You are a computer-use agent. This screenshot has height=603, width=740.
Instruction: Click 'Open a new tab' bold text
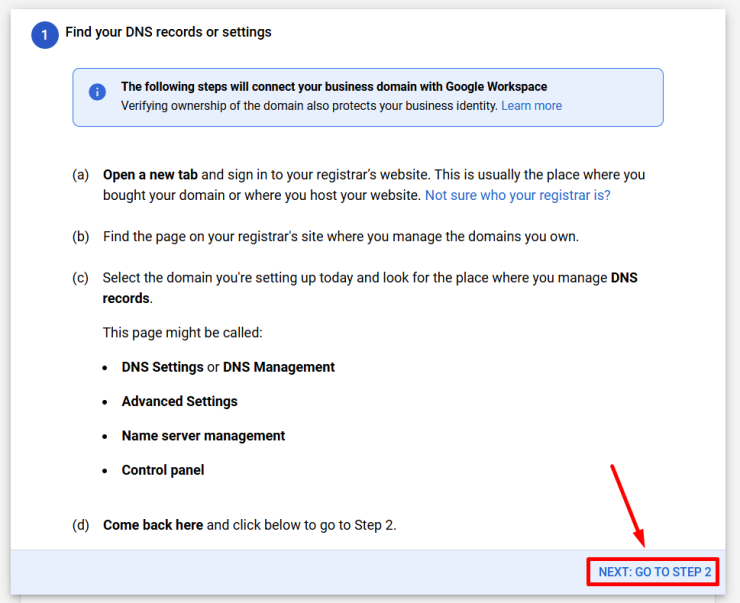[150, 175]
